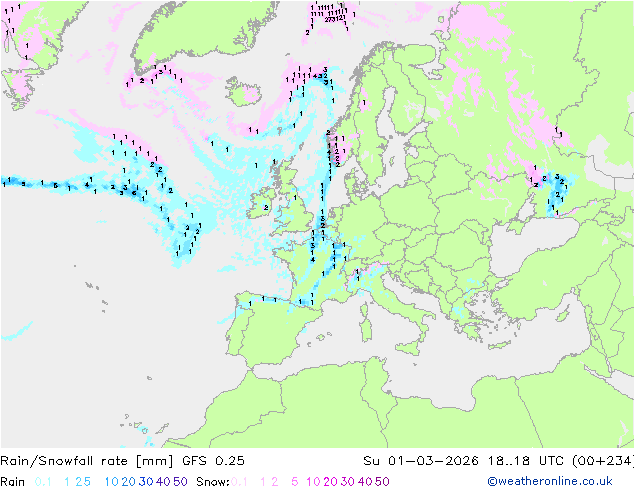Click Ireland on the map
The image size is (634, 490).
coord(262,203)
